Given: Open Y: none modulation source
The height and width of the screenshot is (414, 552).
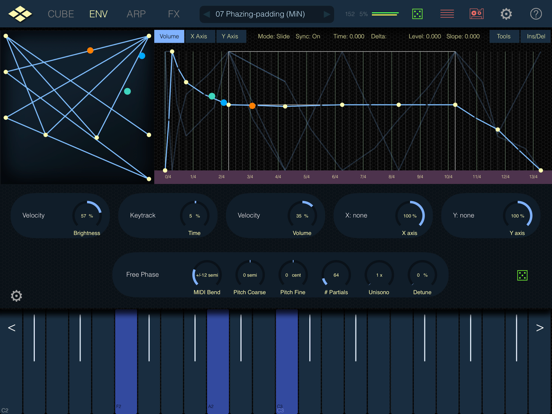Looking at the screenshot, I should coord(463,215).
